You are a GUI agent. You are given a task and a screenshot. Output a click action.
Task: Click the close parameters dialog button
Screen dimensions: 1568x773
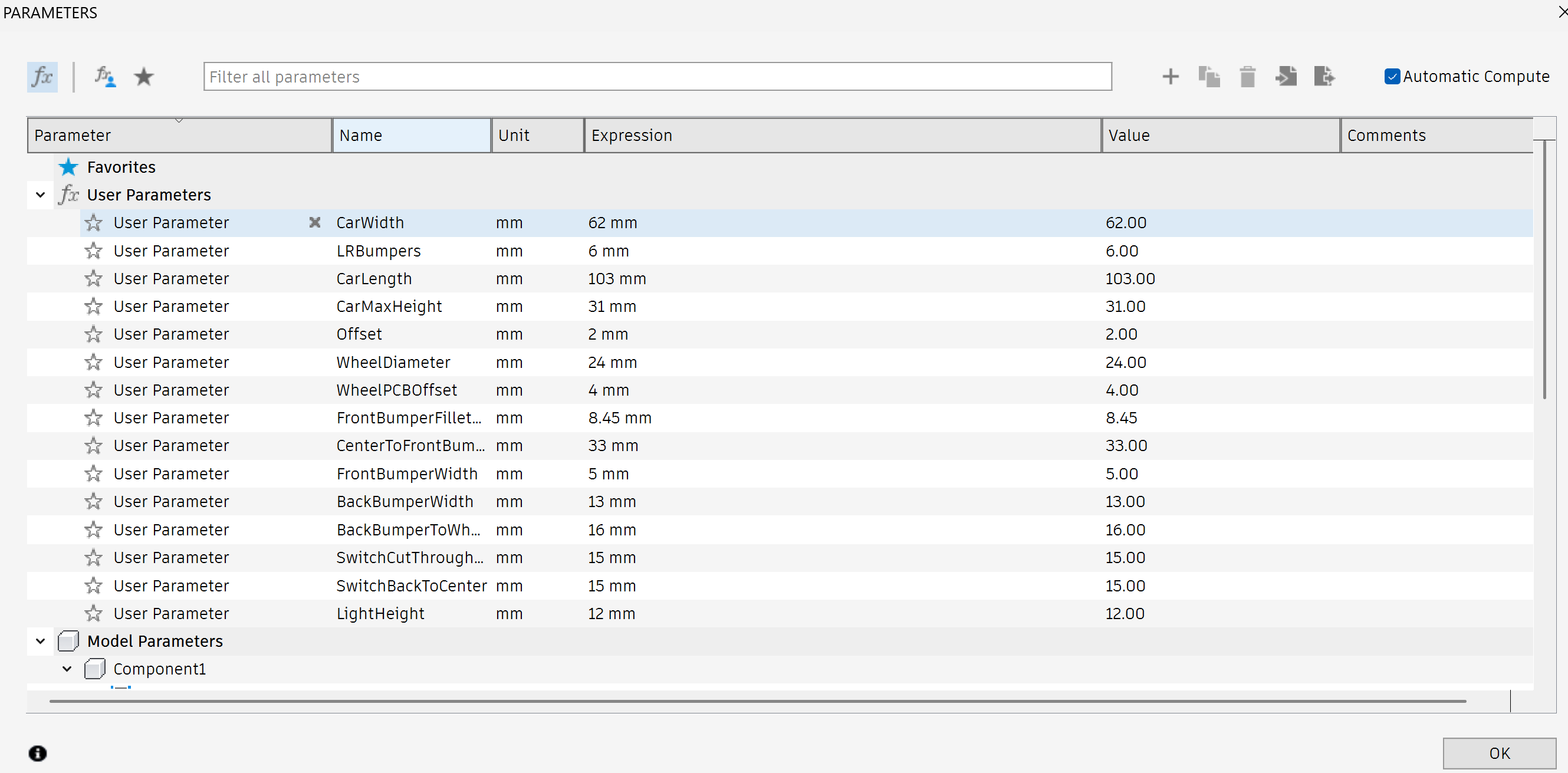click(1559, 12)
